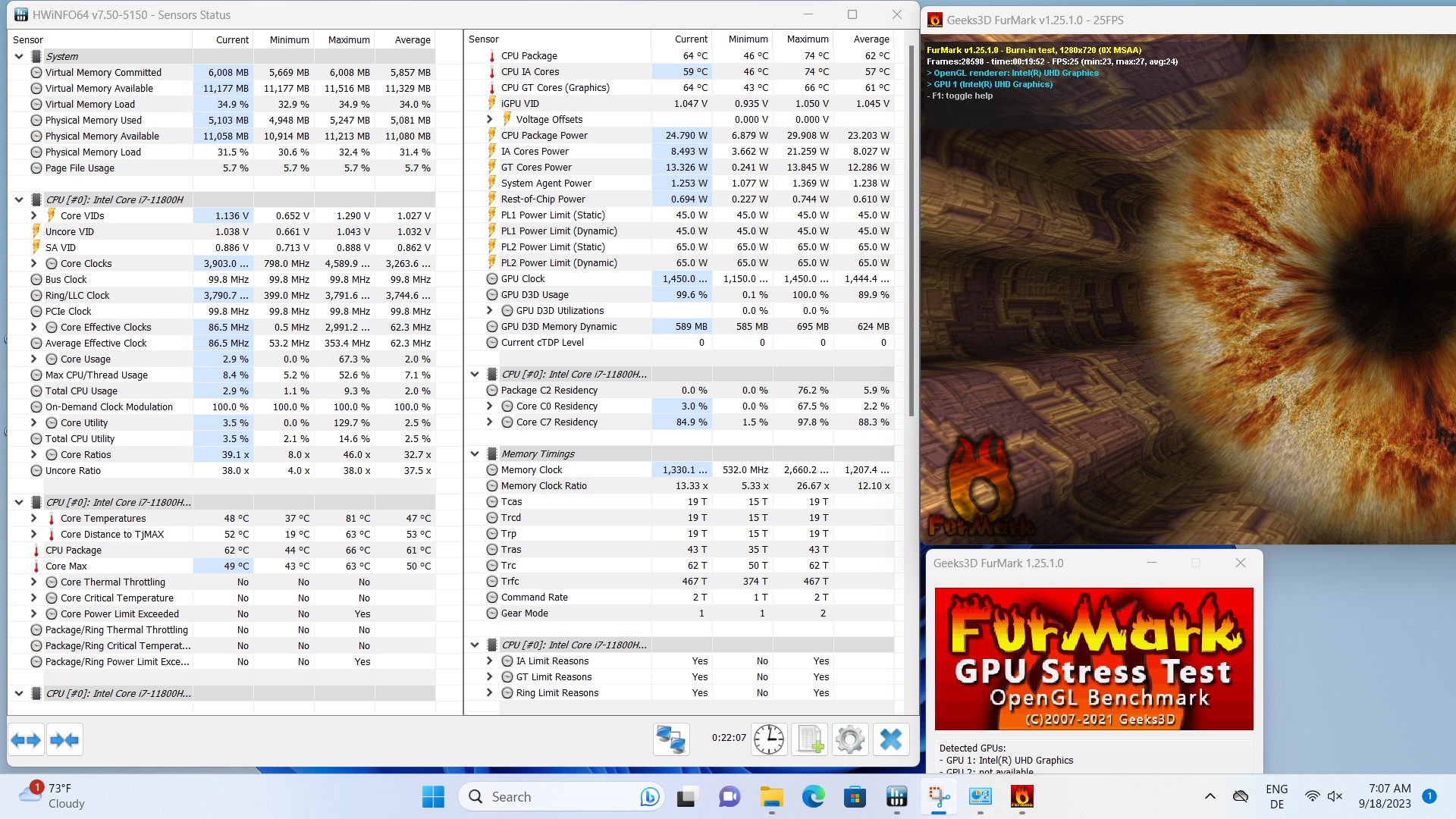Click the Bing icon in the search box
Image resolution: width=1456 pixels, height=819 pixels.
pyautogui.click(x=649, y=797)
